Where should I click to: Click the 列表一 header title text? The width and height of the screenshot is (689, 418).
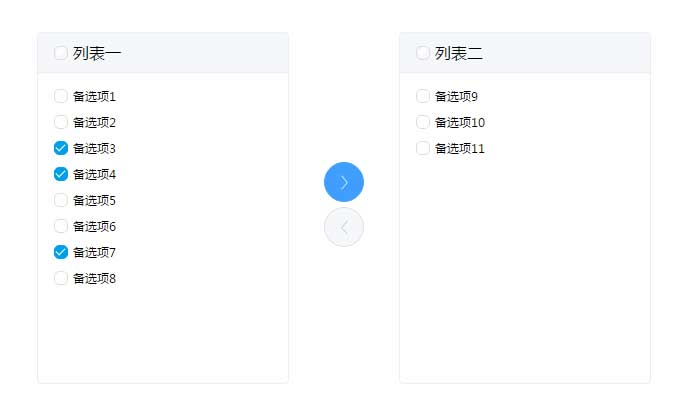coord(97,53)
